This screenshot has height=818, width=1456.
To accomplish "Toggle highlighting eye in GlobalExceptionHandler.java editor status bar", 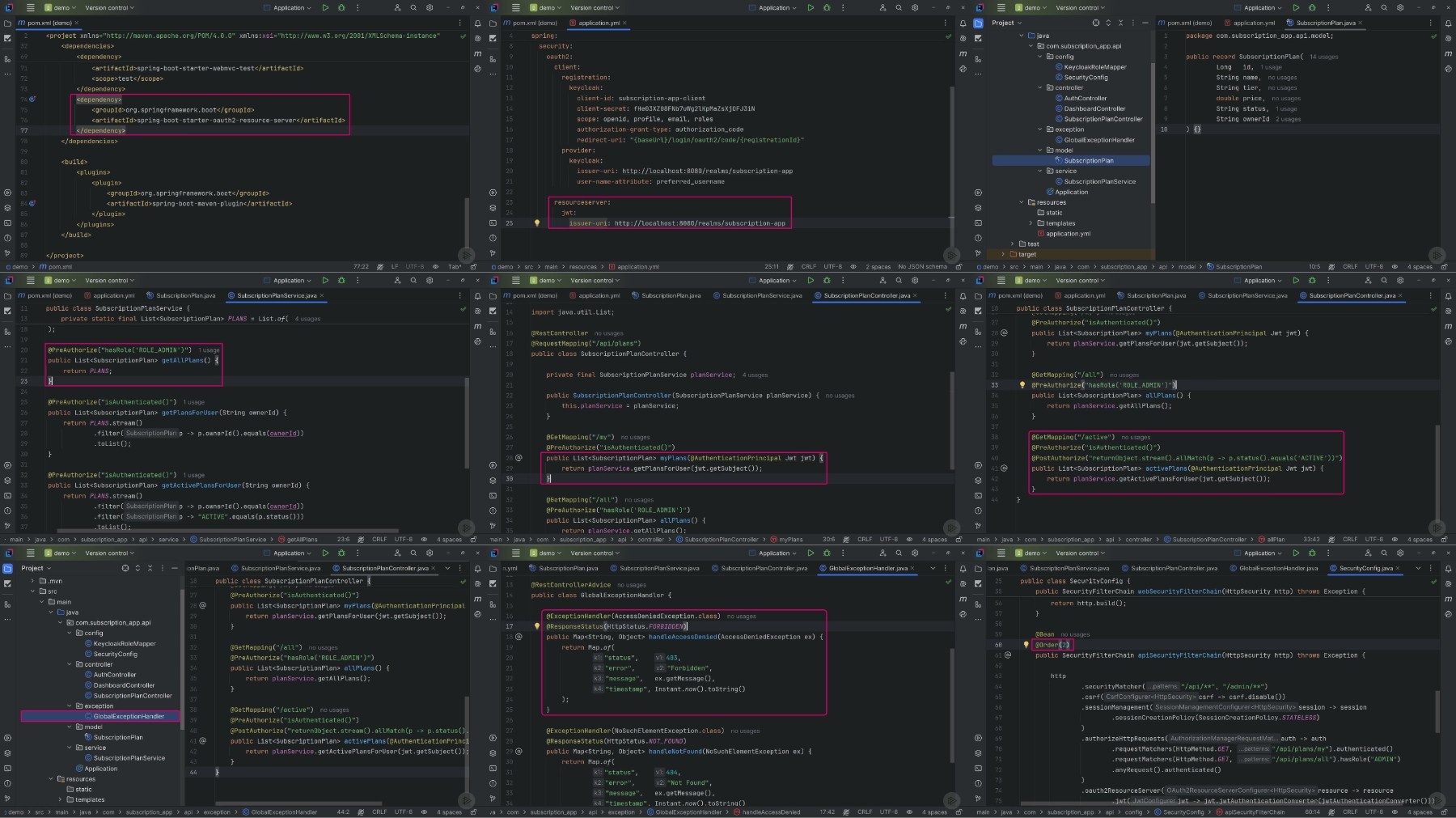I will tap(909, 812).
